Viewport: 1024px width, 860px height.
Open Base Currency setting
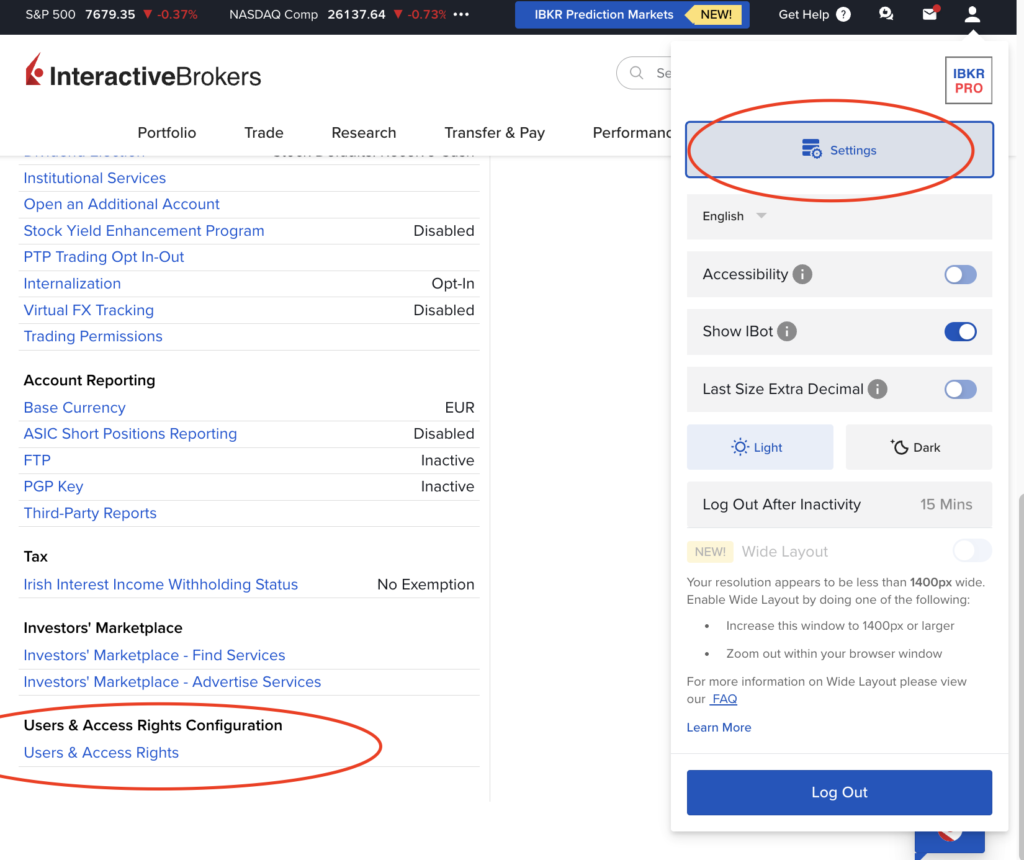click(74, 407)
